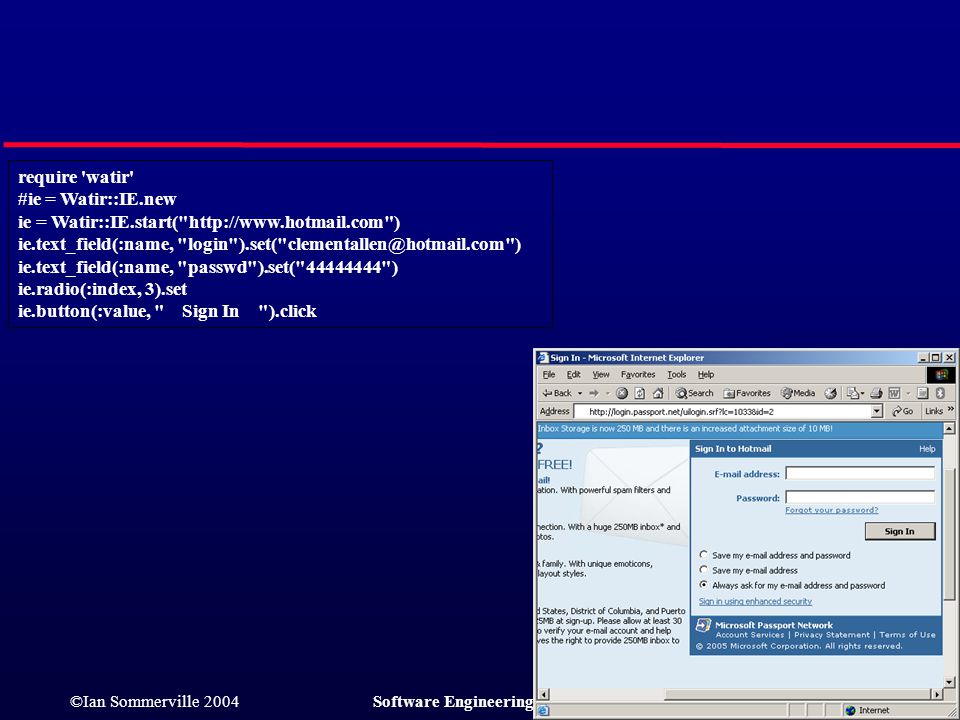960x720 pixels.
Task: Click the Print toolbar icon
Action: [x=876, y=393]
